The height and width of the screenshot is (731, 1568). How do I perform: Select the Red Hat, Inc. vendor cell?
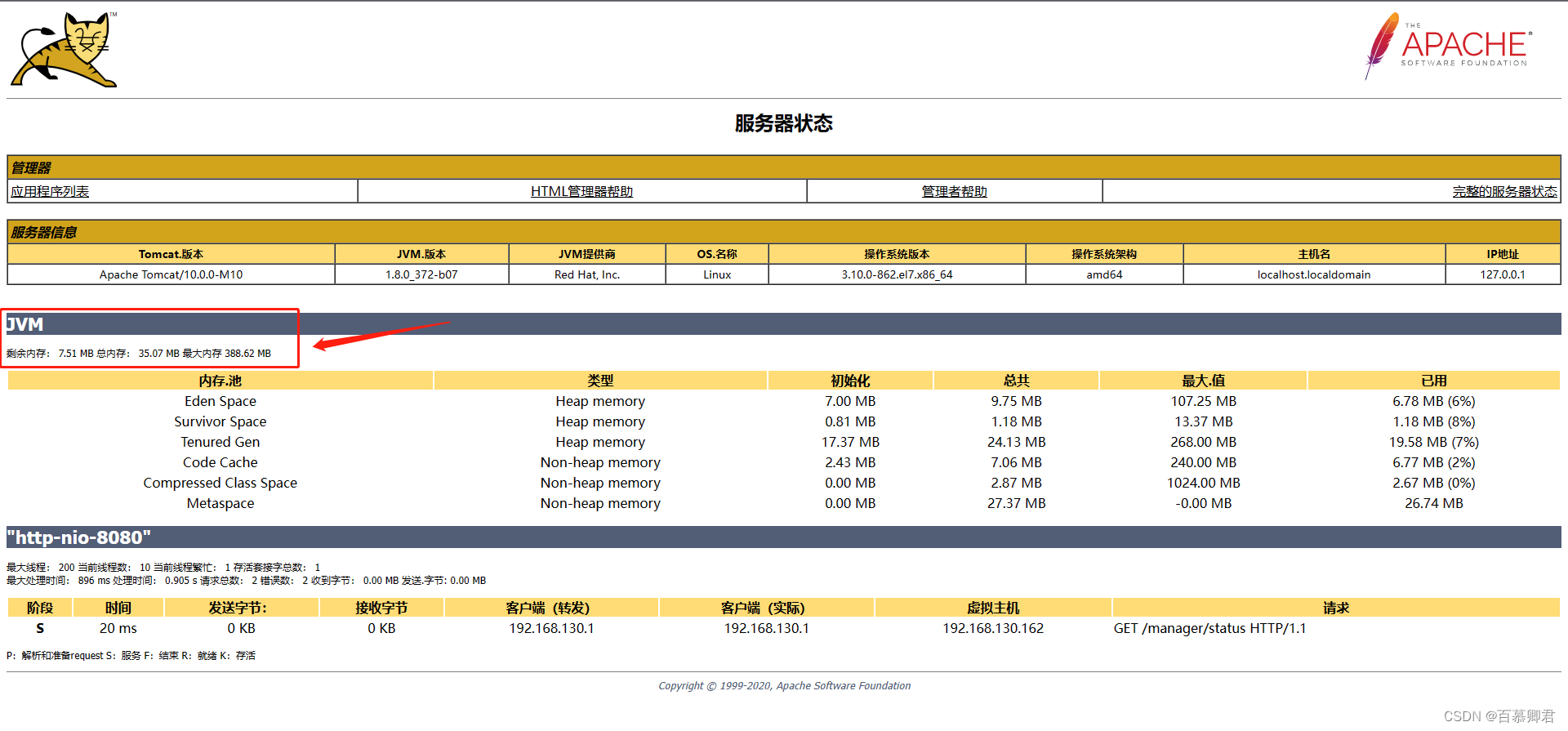pyautogui.click(x=587, y=274)
